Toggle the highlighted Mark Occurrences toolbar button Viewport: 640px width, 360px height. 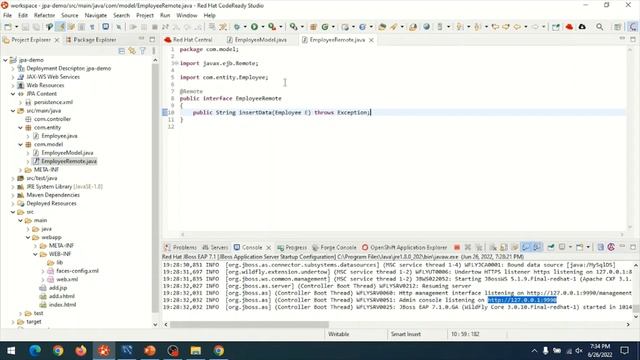point(60,27)
